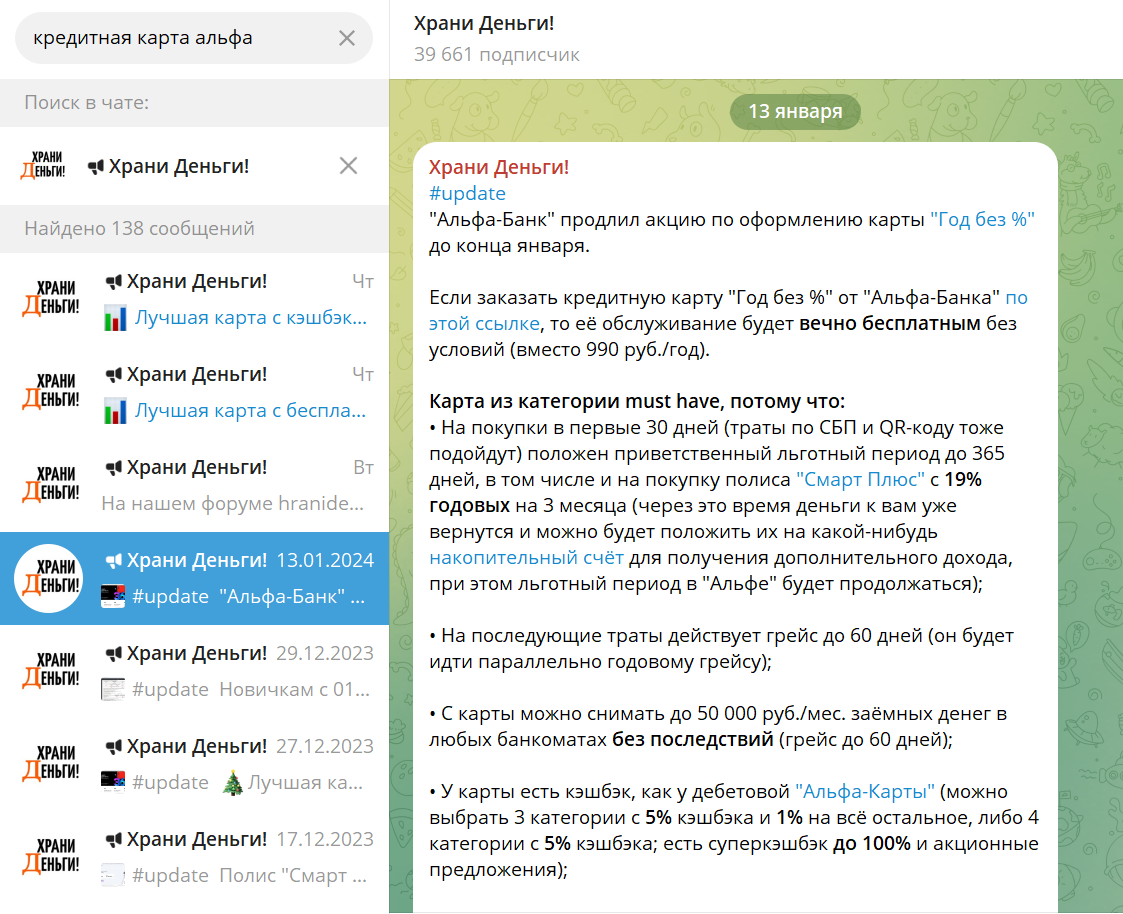The width and height of the screenshot is (1123, 914).
Task: Click the megaphone icon in the 29.12.2023 result
Action: tap(113, 654)
